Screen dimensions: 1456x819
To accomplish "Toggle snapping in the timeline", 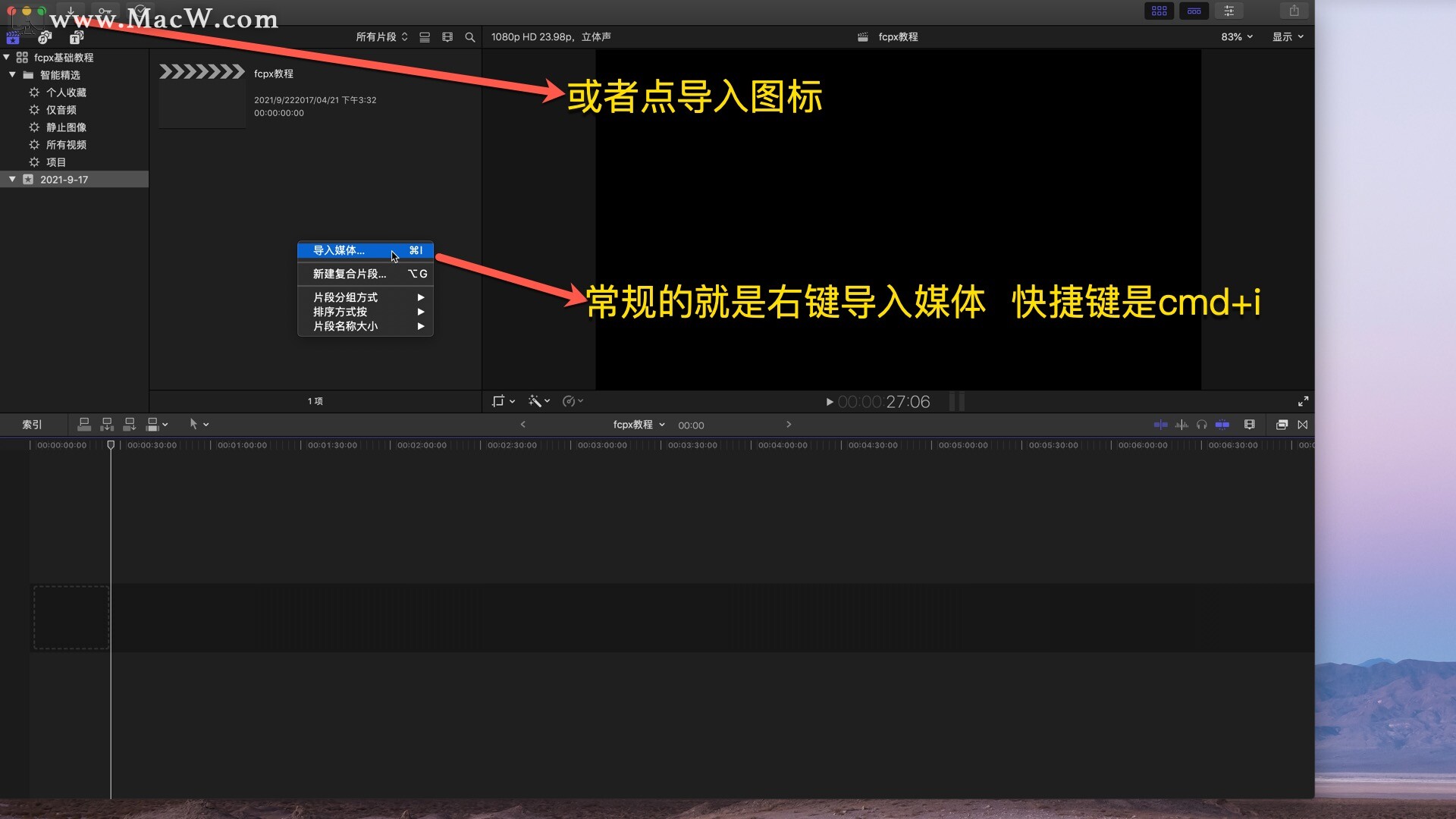I will 1222,425.
